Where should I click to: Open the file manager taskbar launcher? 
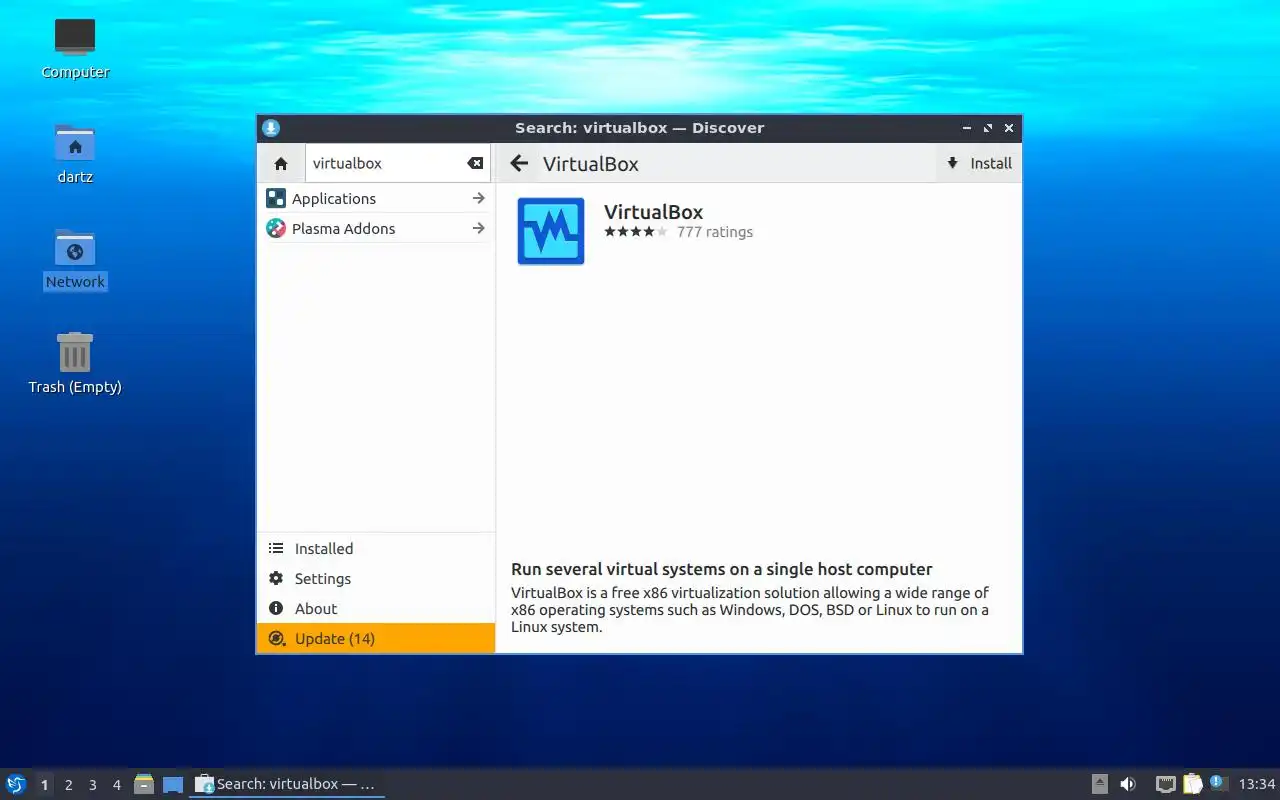point(144,784)
